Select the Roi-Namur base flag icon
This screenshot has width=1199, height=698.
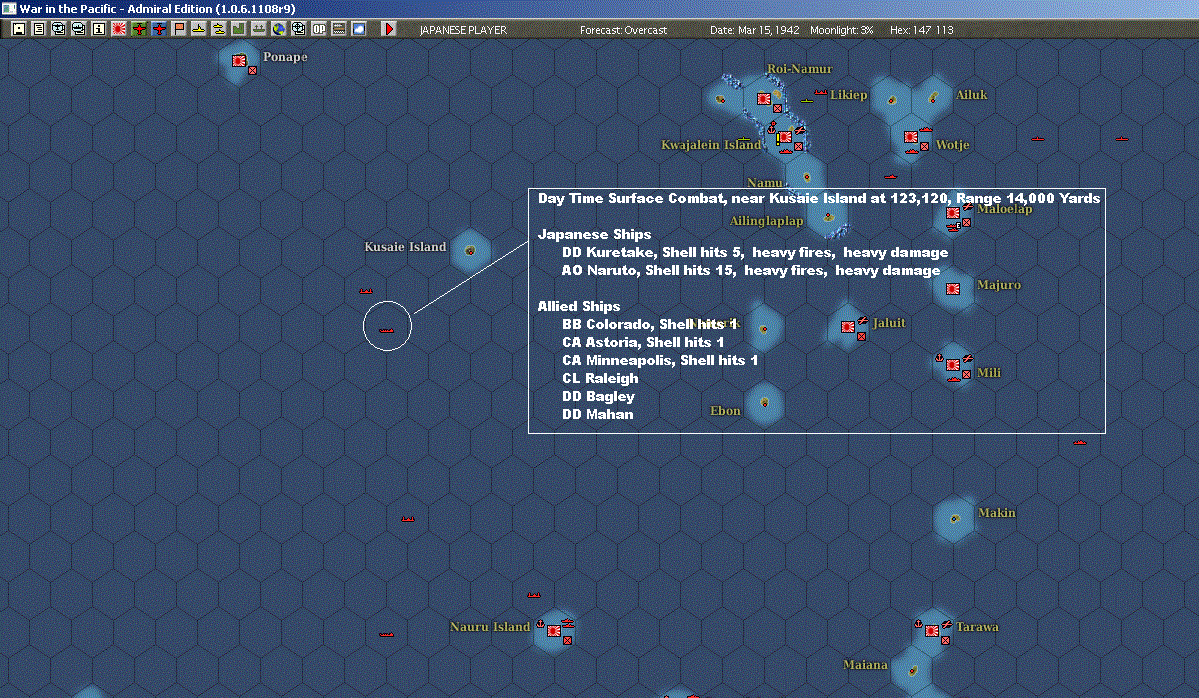(x=763, y=99)
